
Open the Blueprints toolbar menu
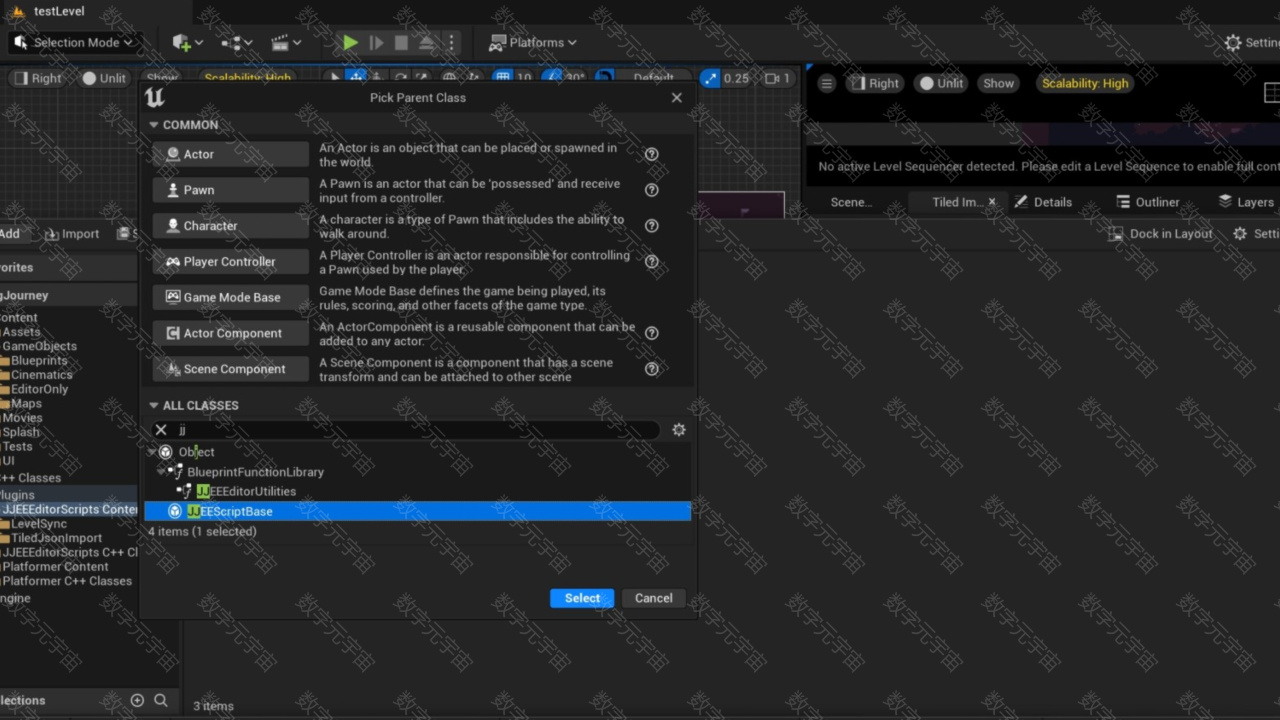coord(236,42)
